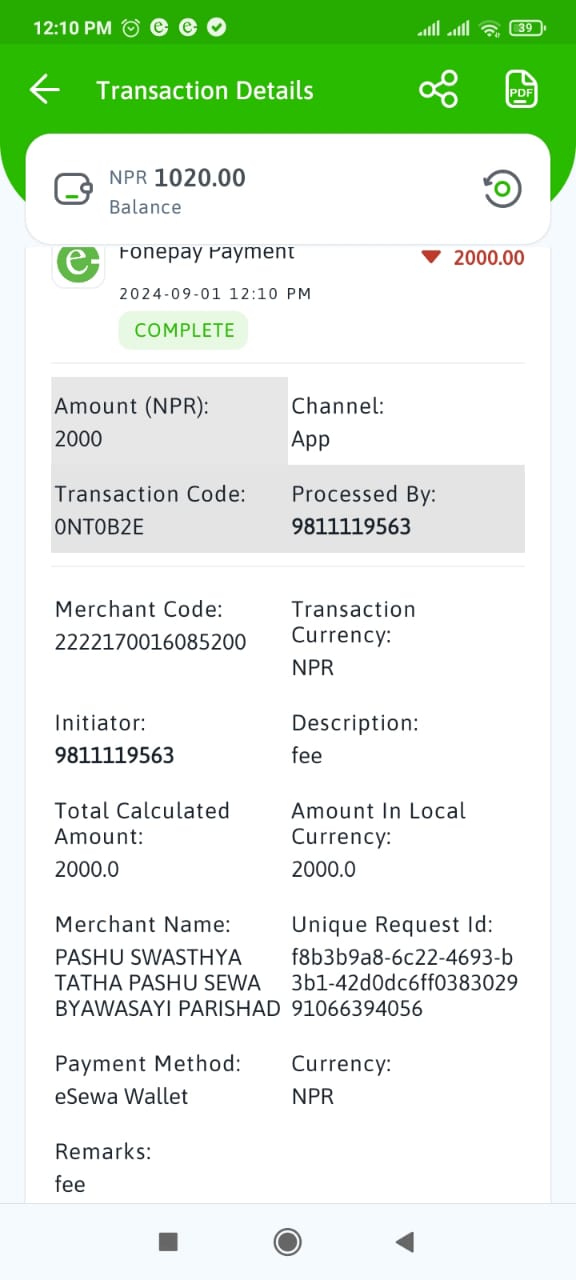
Task: Tap the back arrow in header
Action: click(45, 90)
